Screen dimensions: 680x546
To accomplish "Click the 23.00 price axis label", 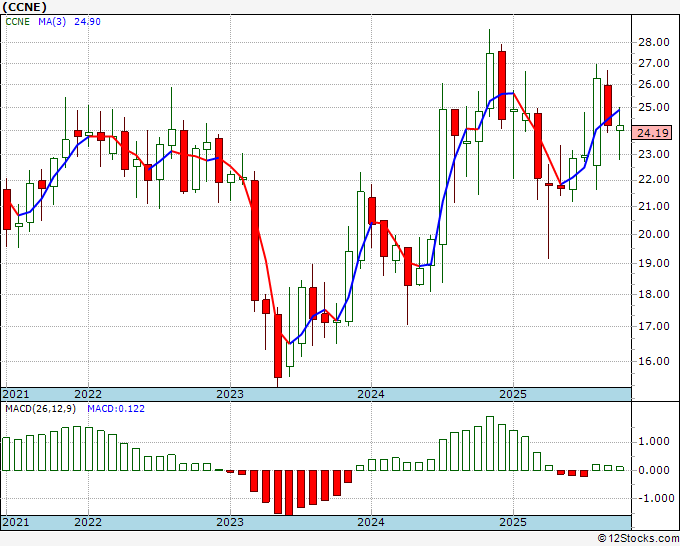I will click(654, 154).
